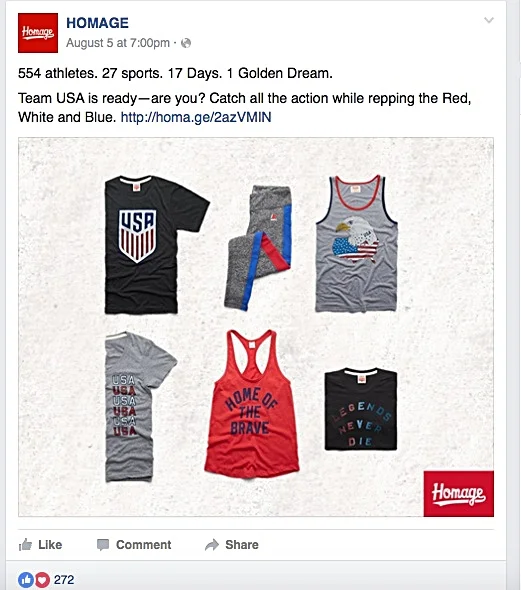Click the Share arrow icon
This screenshot has width=521, height=590.
point(212,545)
